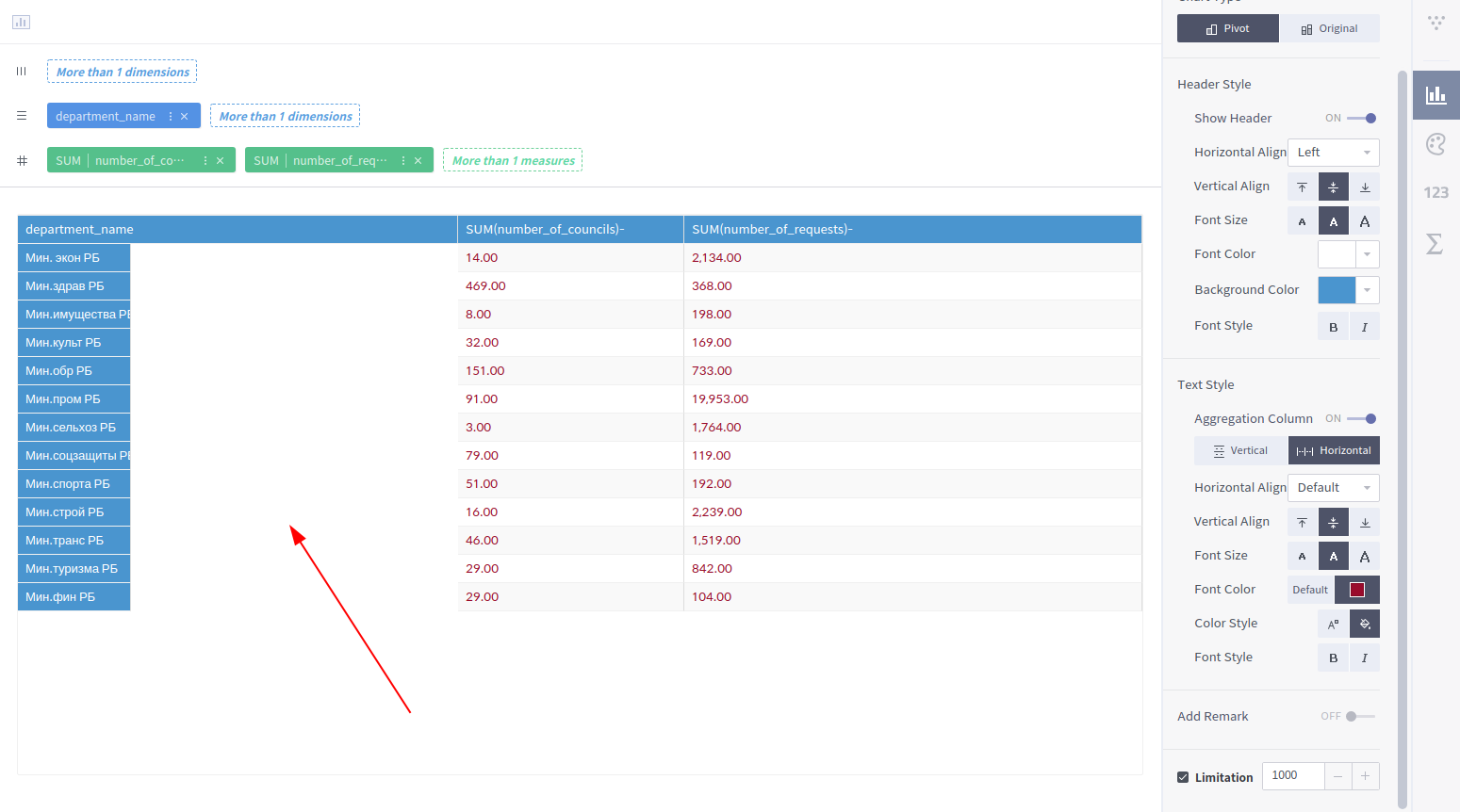This screenshot has width=1460, height=812.
Task: Open the red Text Style font color swatch
Action: [x=1357, y=590]
